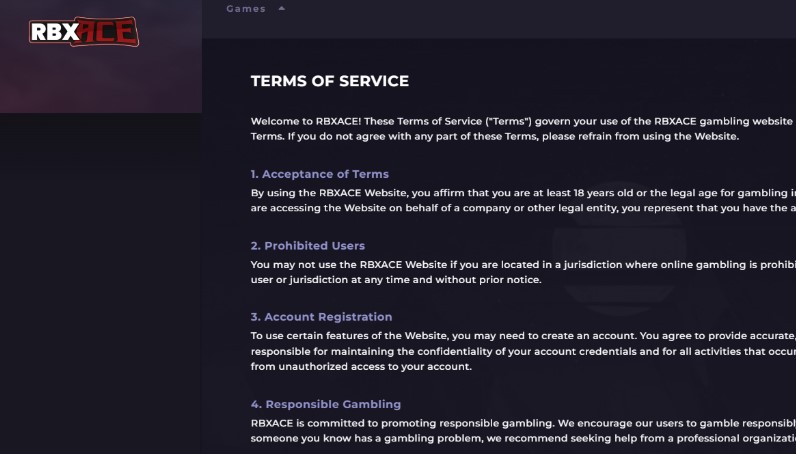Click the paragraph about prohibited jurisdictions
Image resolution: width=796 pixels, height=454 pixels.
(x=523, y=272)
